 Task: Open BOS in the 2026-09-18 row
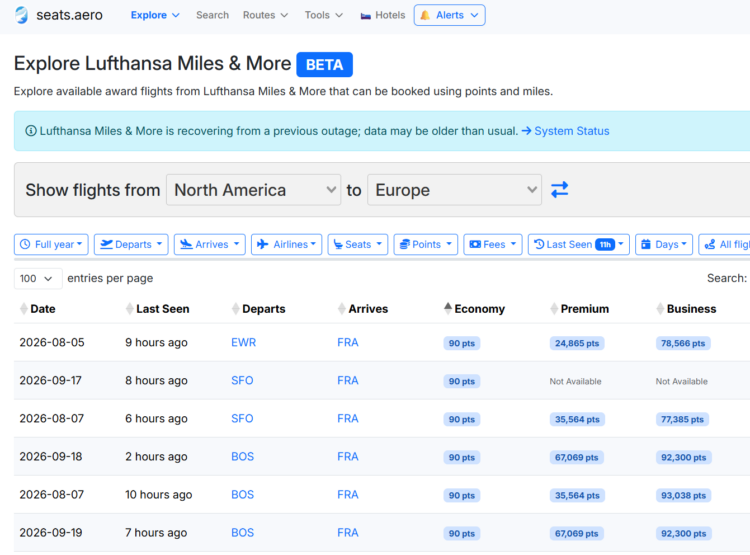pos(243,456)
